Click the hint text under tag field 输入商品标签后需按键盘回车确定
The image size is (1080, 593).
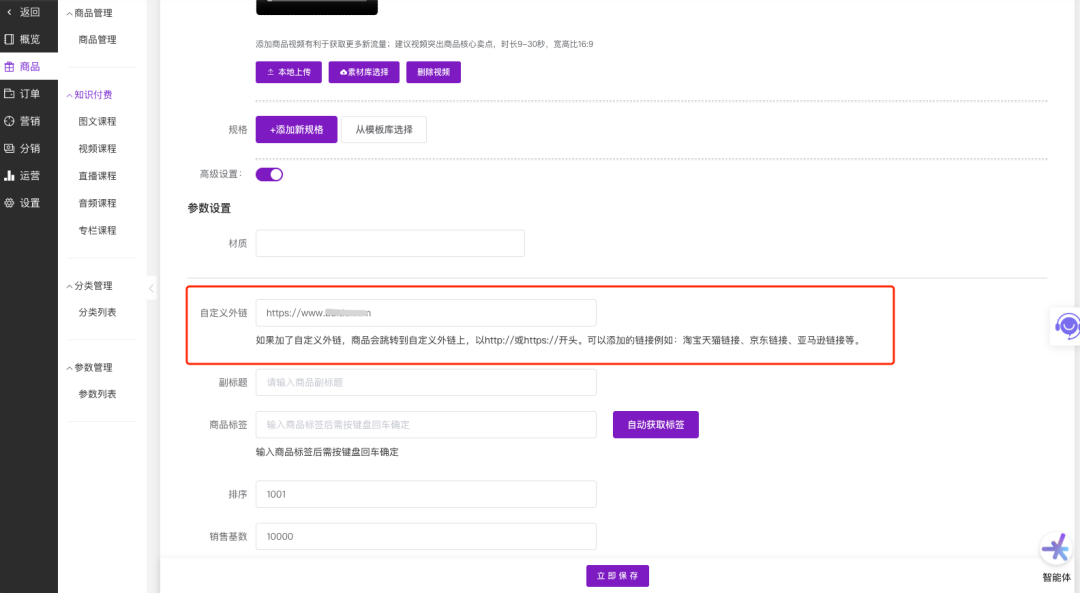(327, 452)
